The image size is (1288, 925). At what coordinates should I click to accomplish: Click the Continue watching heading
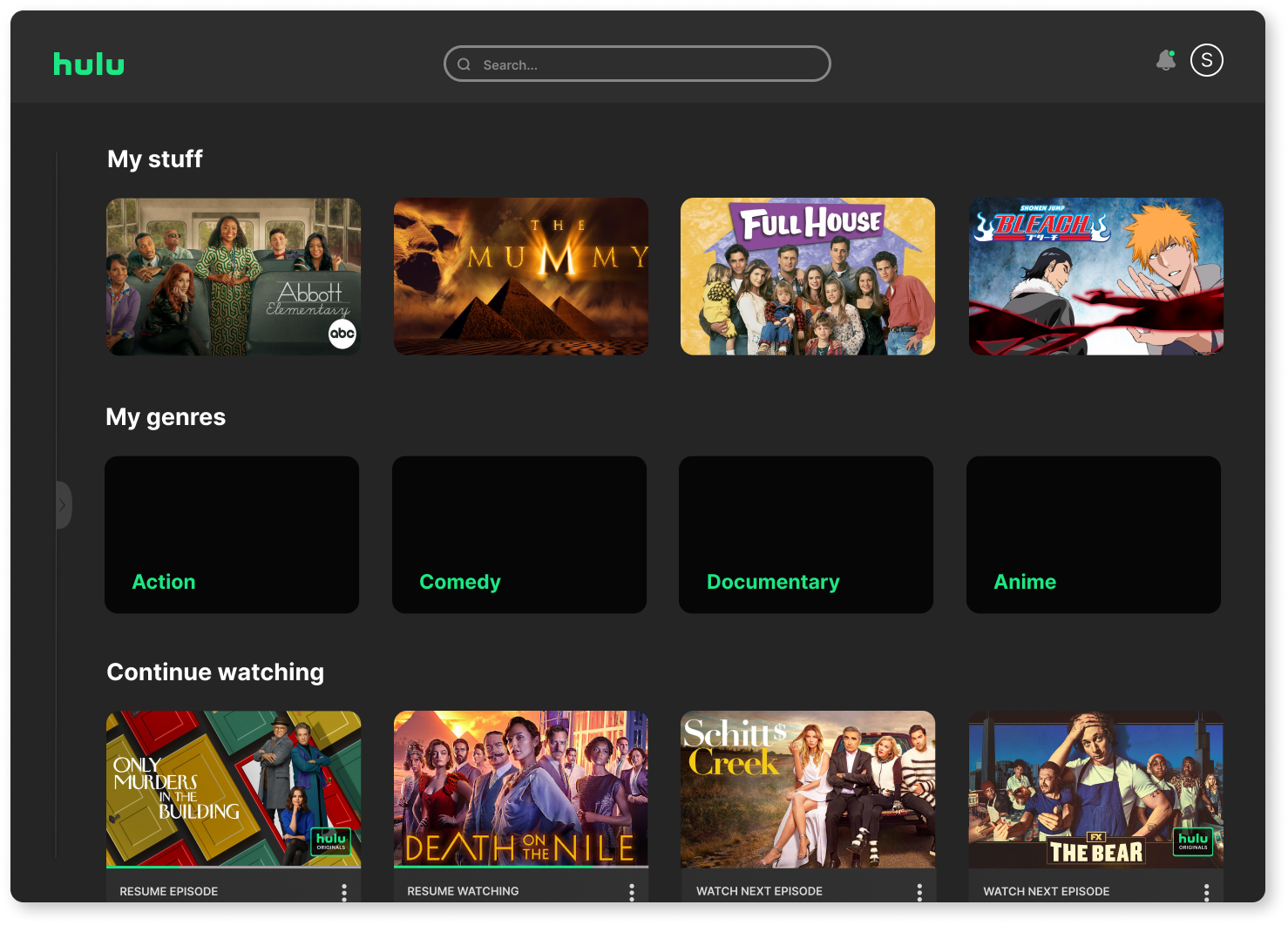click(215, 672)
